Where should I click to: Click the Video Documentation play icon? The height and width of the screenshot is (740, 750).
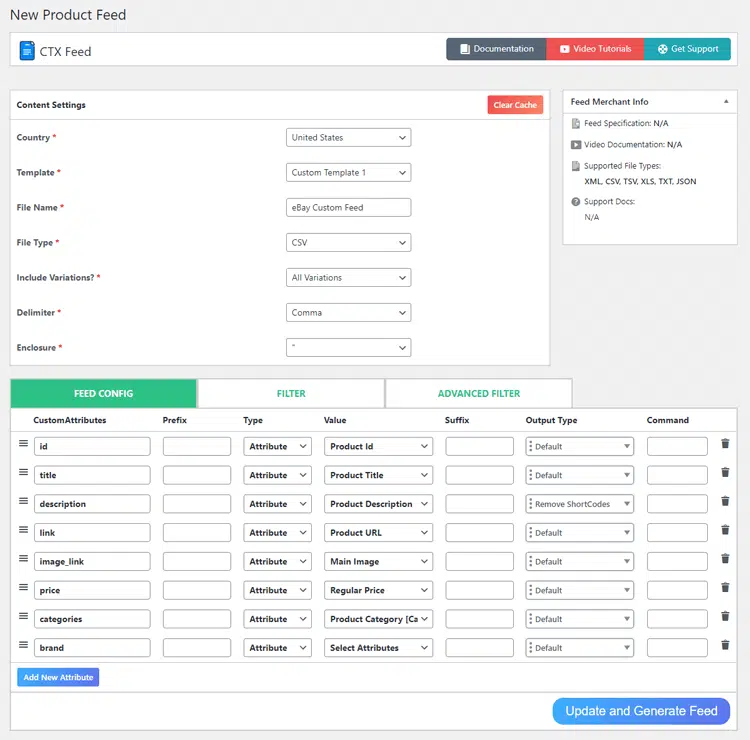click(576, 144)
